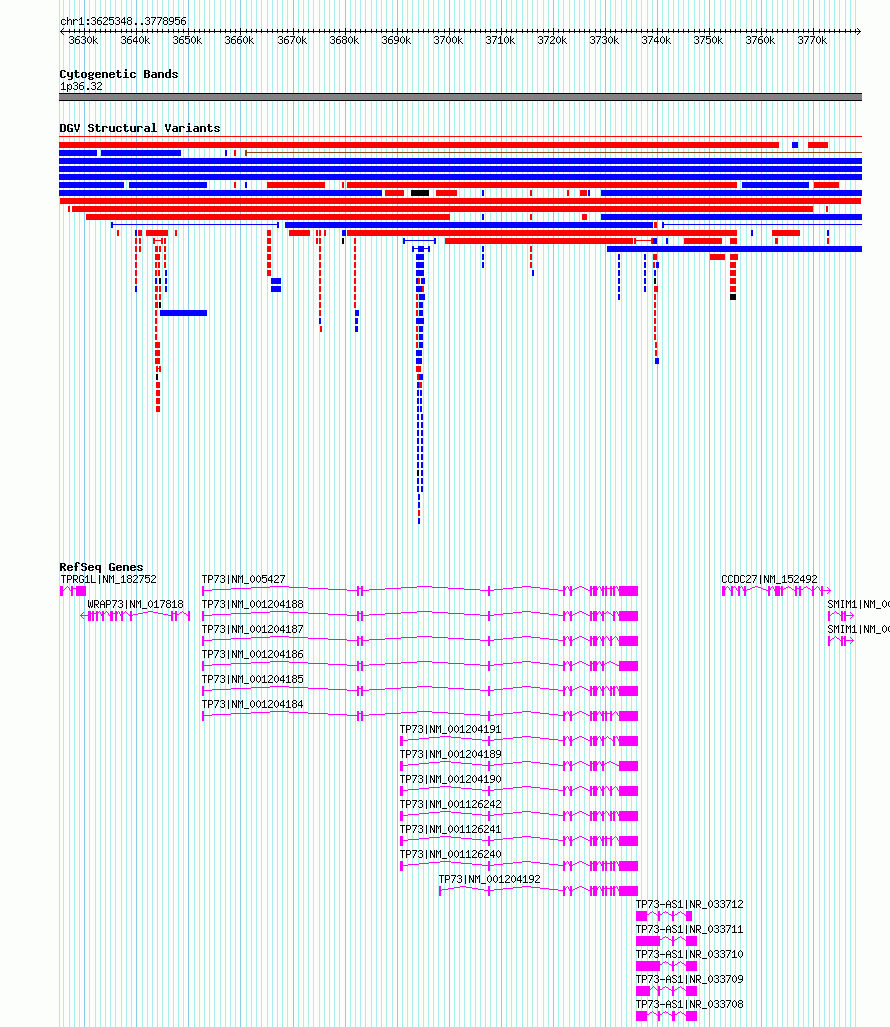890x1027 pixels.
Task: Select the TP73-AS1|NR_033708 transcript label
Action: pos(690,1004)
